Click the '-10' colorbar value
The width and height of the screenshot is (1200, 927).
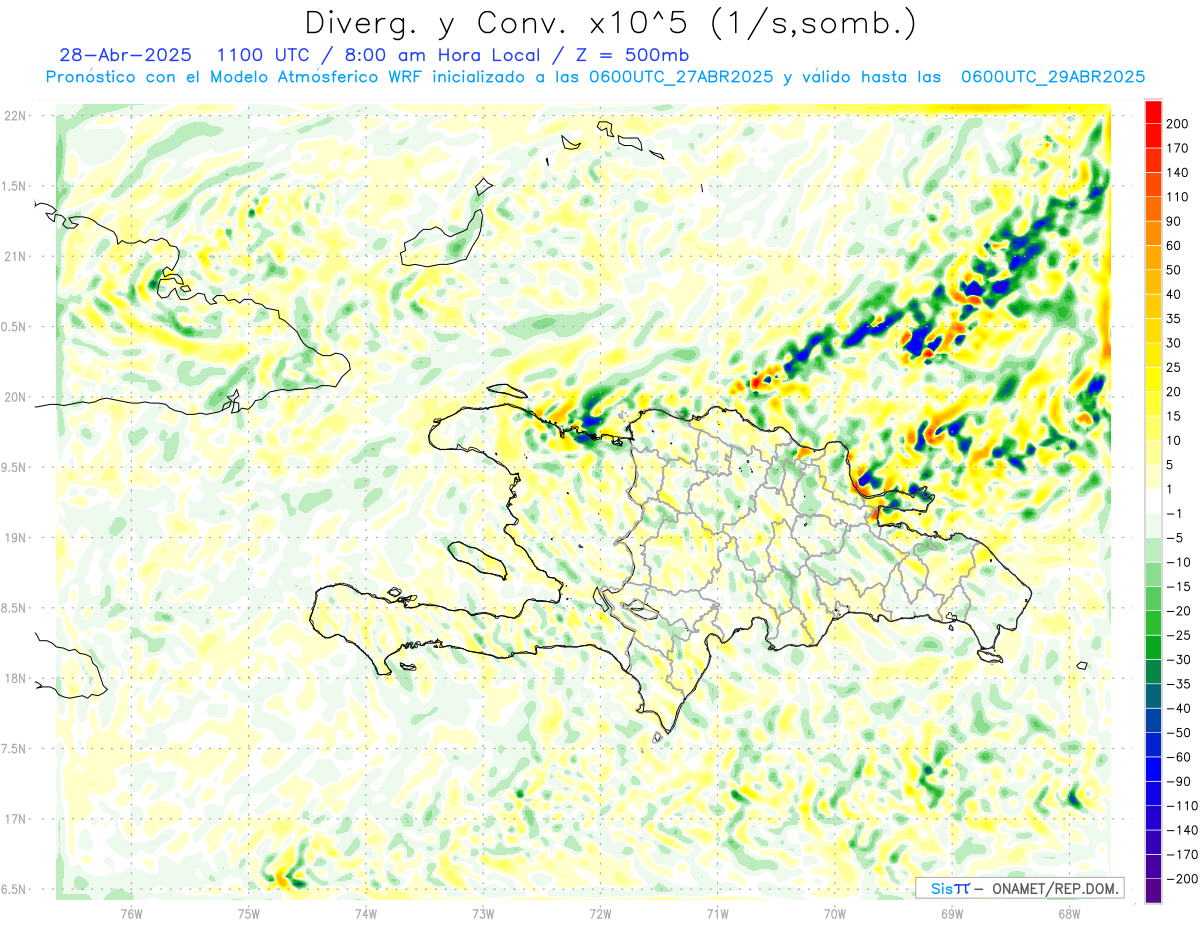pos(1178,562)
